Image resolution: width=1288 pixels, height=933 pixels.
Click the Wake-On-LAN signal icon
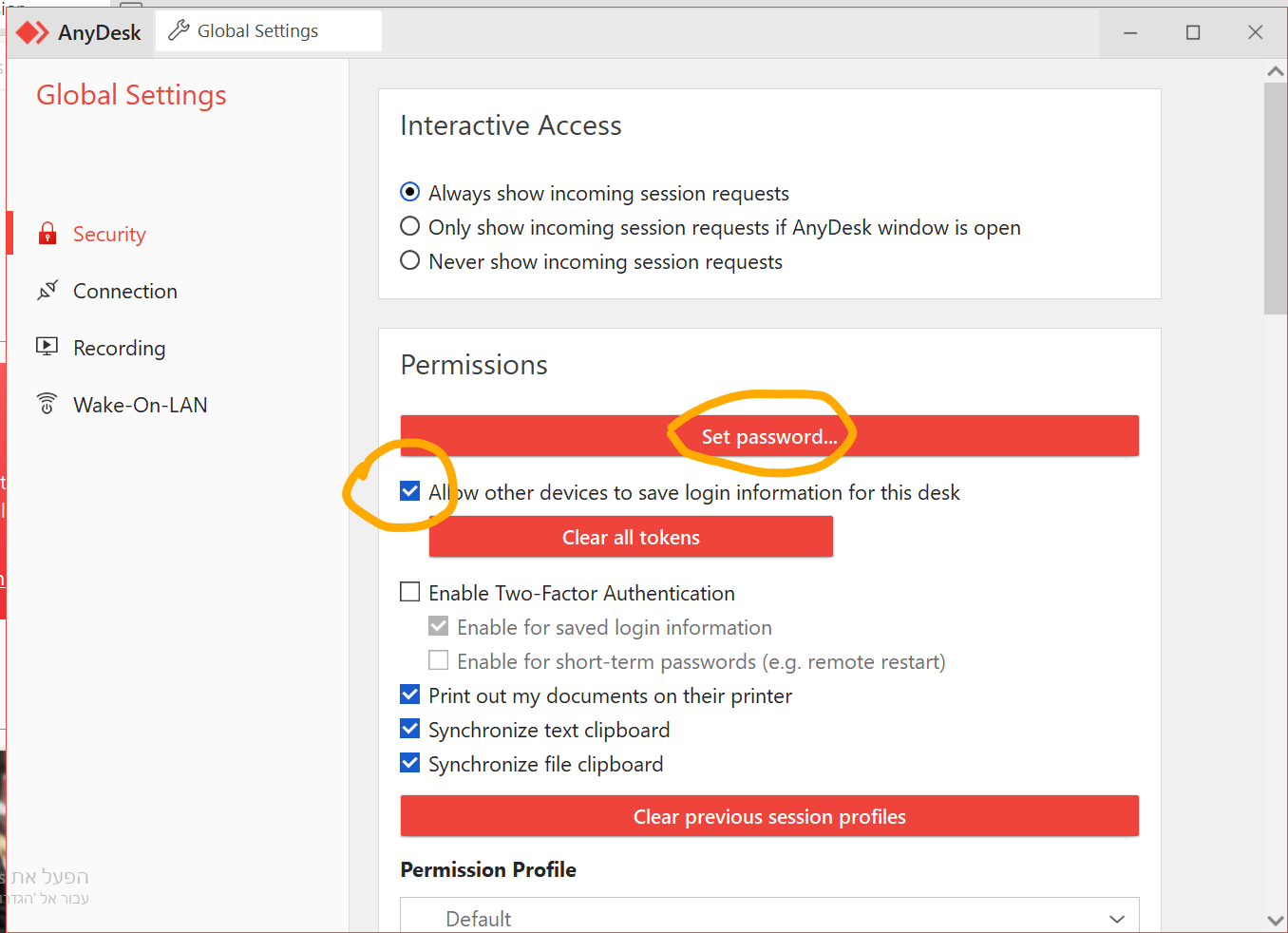47,404
